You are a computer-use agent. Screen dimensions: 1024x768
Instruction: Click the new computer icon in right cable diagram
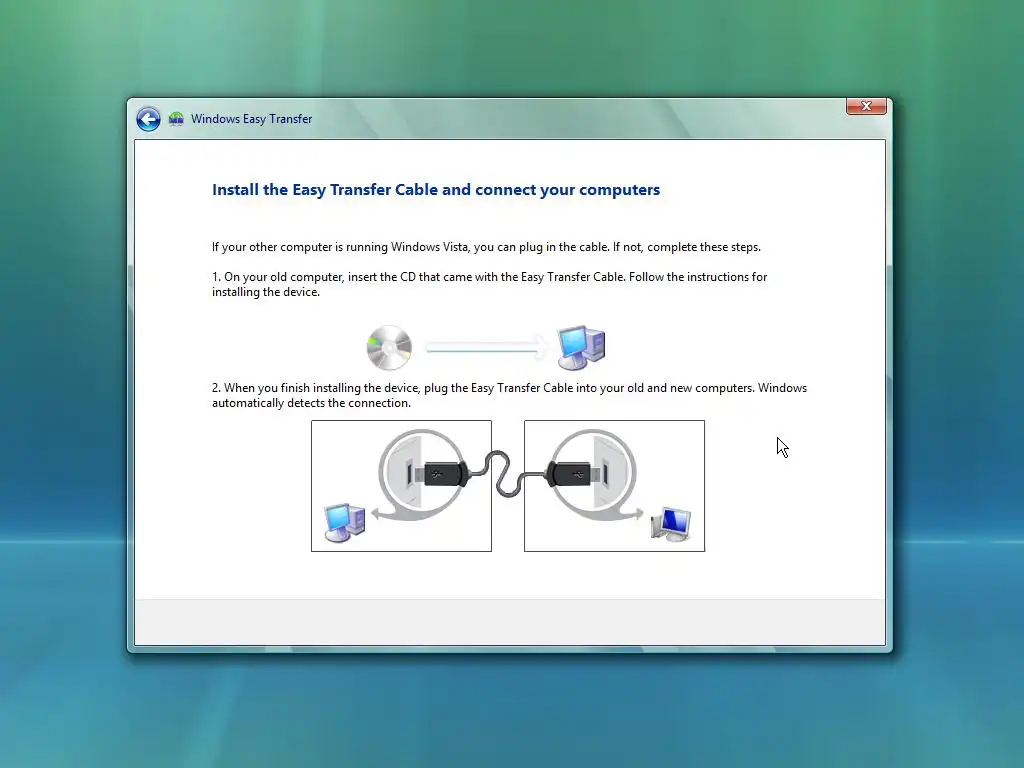coord(671,524)
